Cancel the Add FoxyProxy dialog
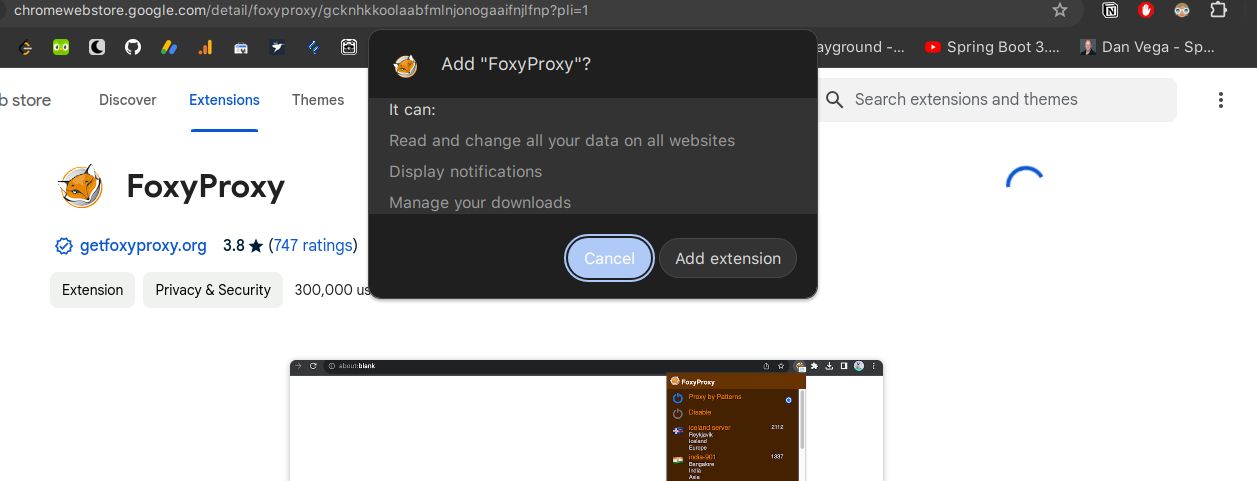Viewport: 1257px width, 481px height. 609,258
